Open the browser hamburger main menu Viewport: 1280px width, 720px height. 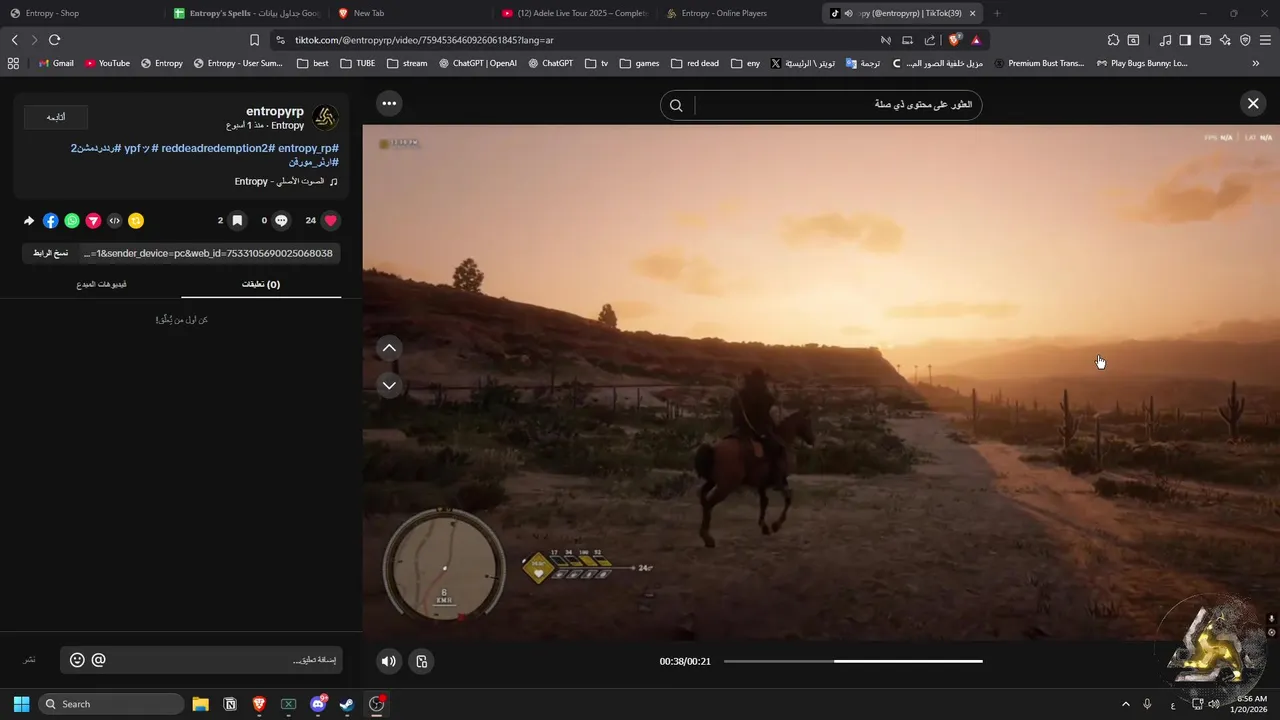(1266, 40)
